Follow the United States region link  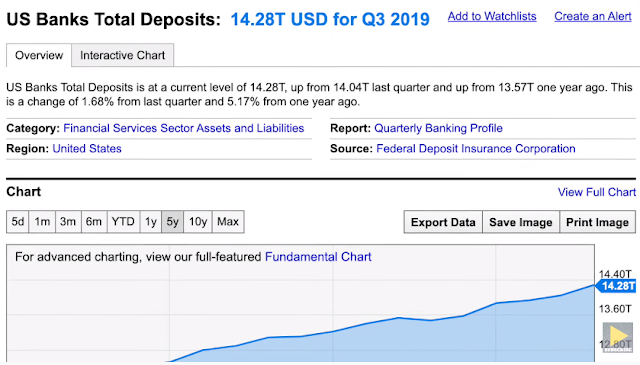87,149
